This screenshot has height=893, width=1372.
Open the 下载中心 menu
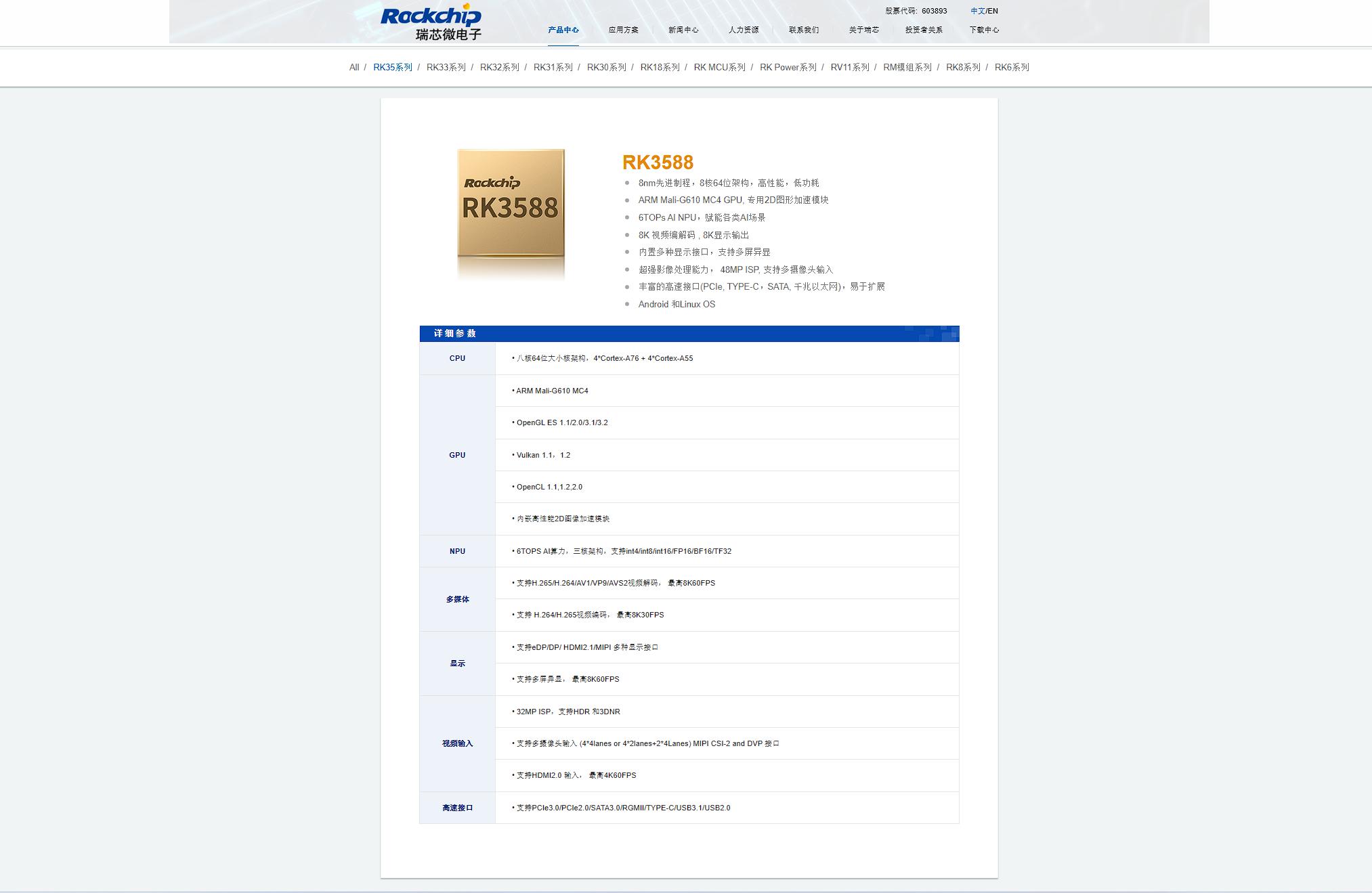pyautogui.click(x=985, y=30)
